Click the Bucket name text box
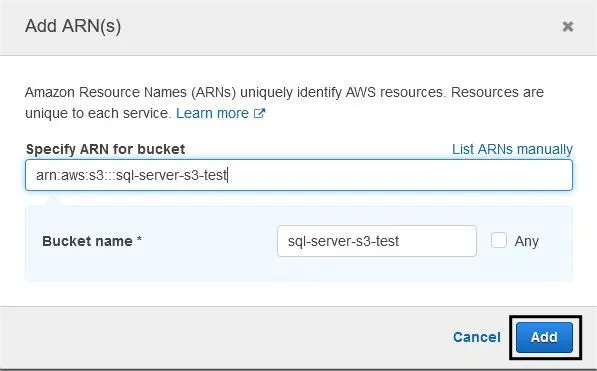Screen dimensions: 597x371 coord(377,241)
